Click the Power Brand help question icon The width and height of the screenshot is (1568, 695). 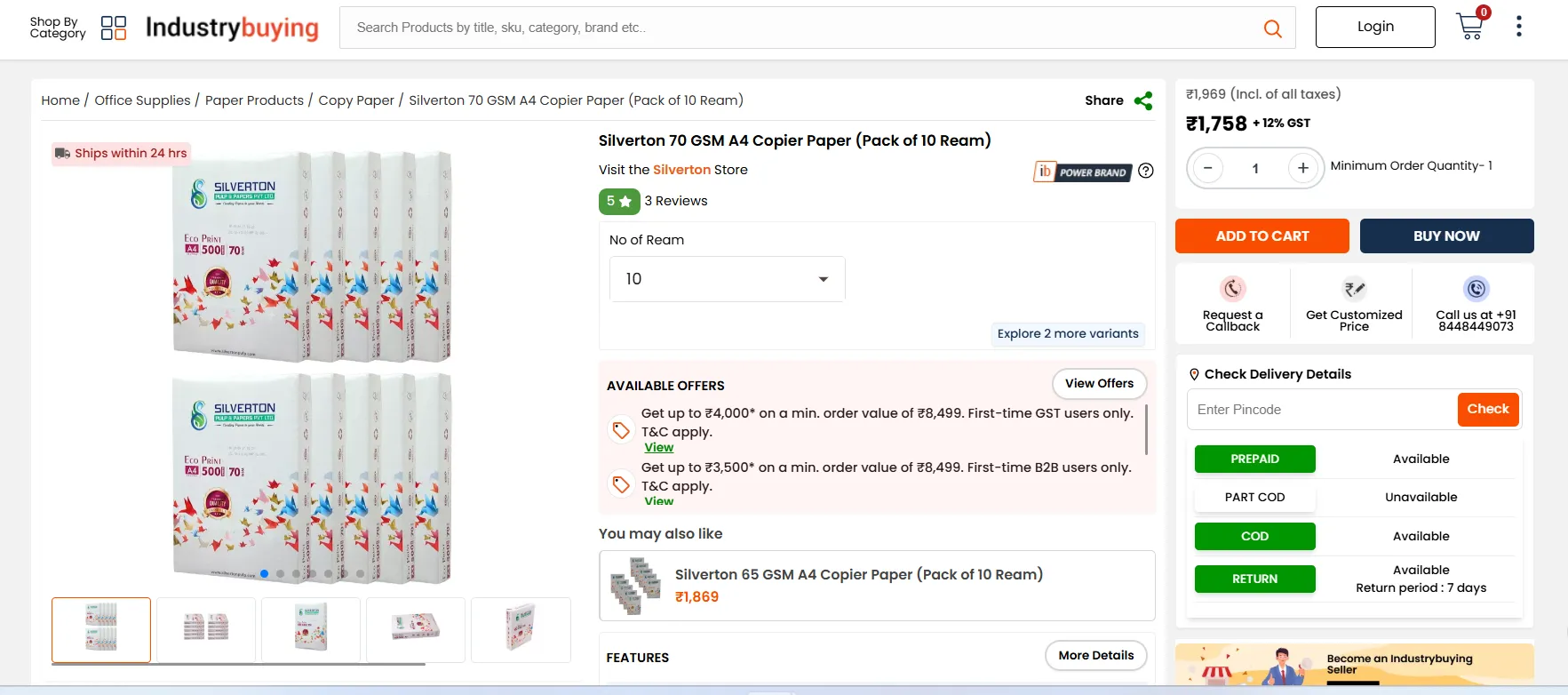tap(1146, 171)
